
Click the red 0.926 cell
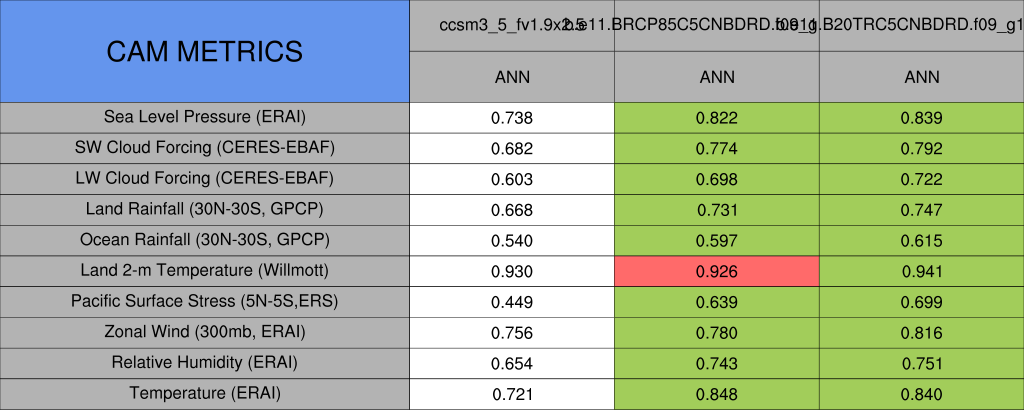coord(716,271)
